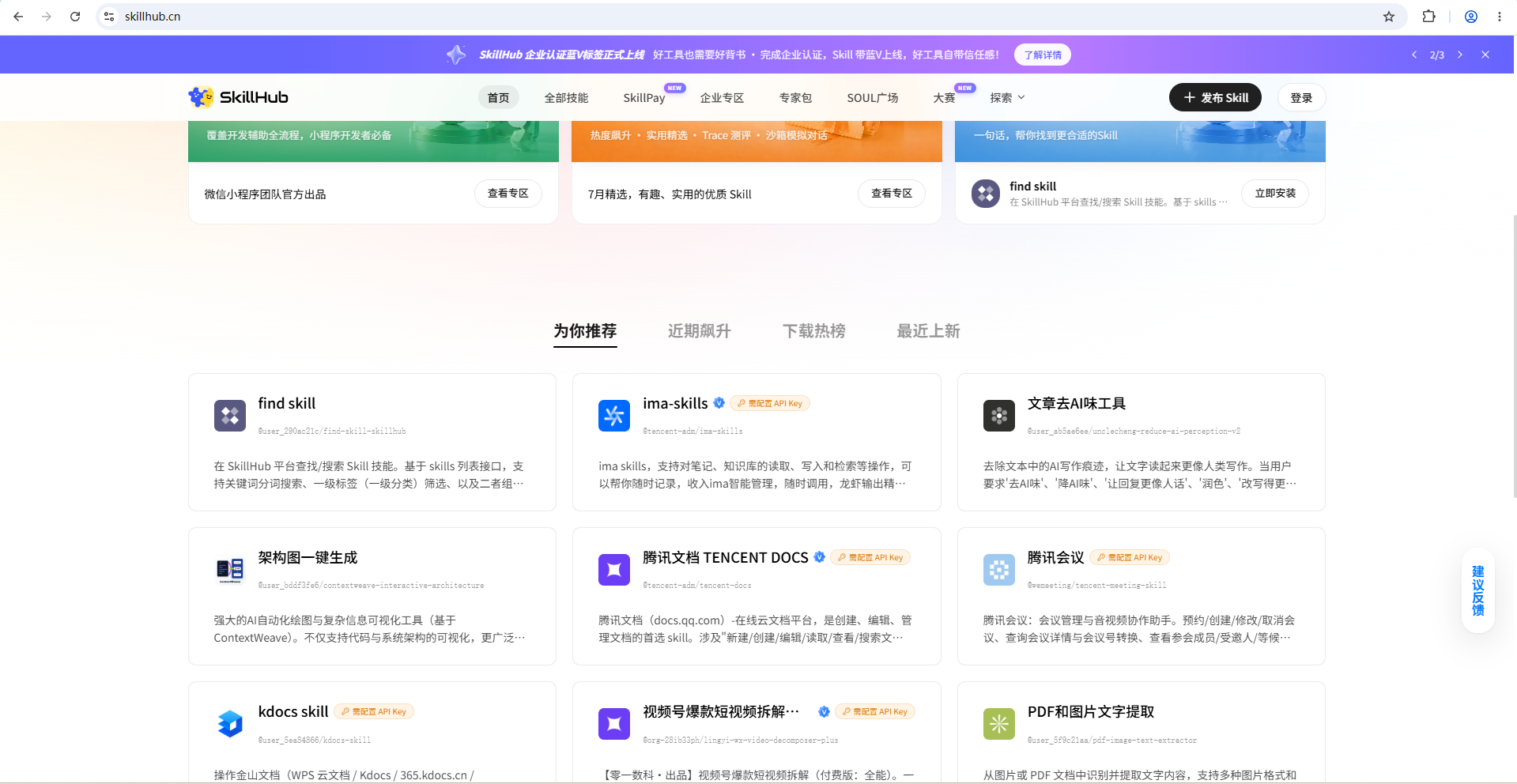Open the browser profile icon
Screen dimensions: 1517x784
1471,17
